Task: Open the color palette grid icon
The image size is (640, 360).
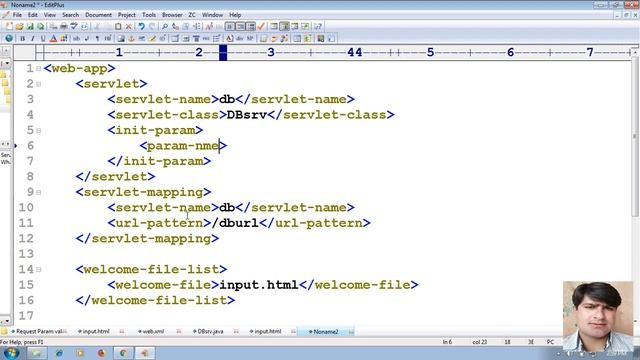Action: 64,39
